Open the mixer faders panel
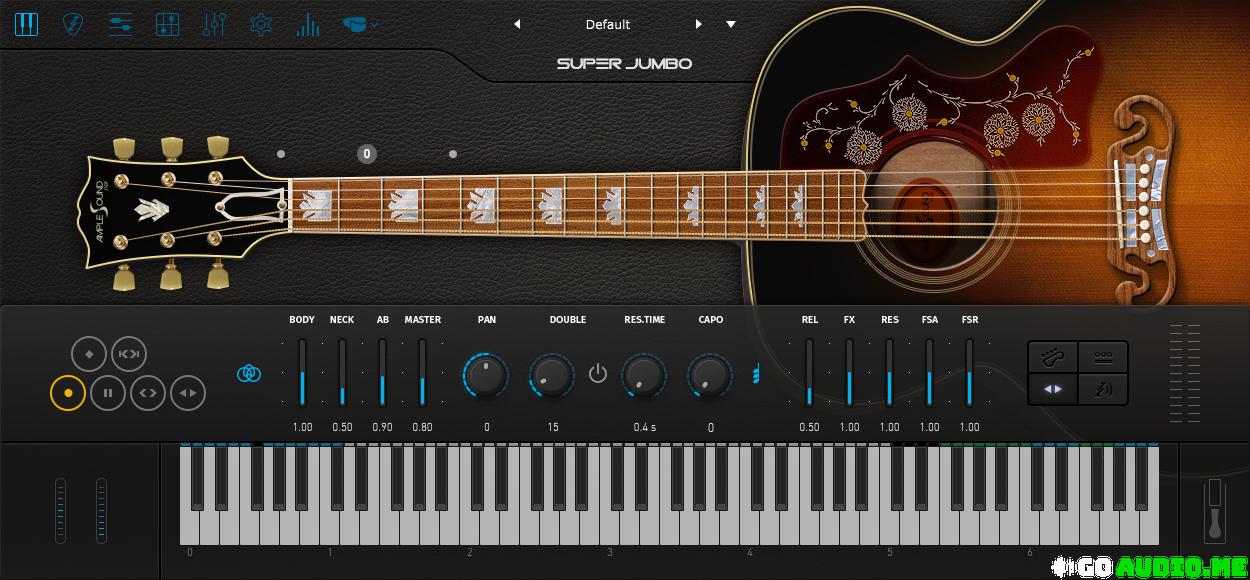 click(214, 24)
